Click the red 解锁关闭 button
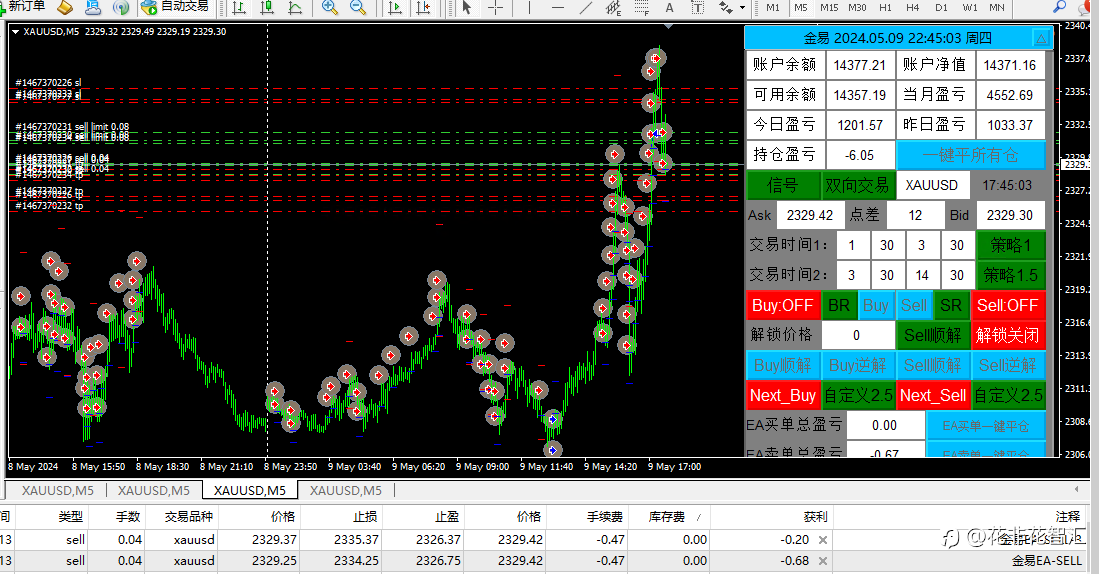 1008,335
